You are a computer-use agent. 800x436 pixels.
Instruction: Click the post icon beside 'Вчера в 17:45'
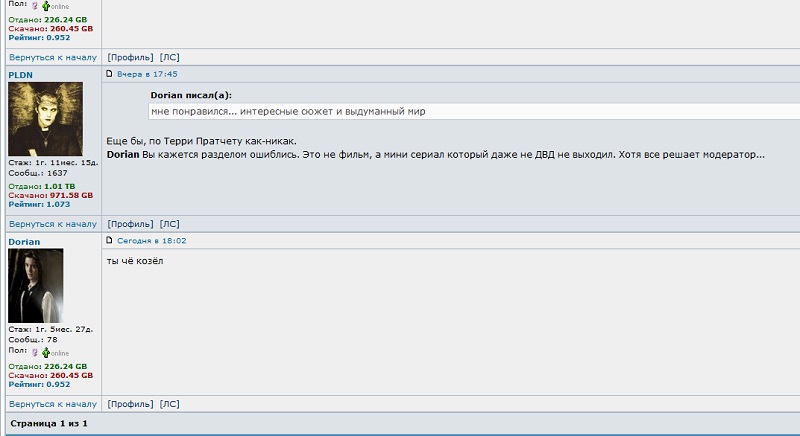(x=110, y=74)
